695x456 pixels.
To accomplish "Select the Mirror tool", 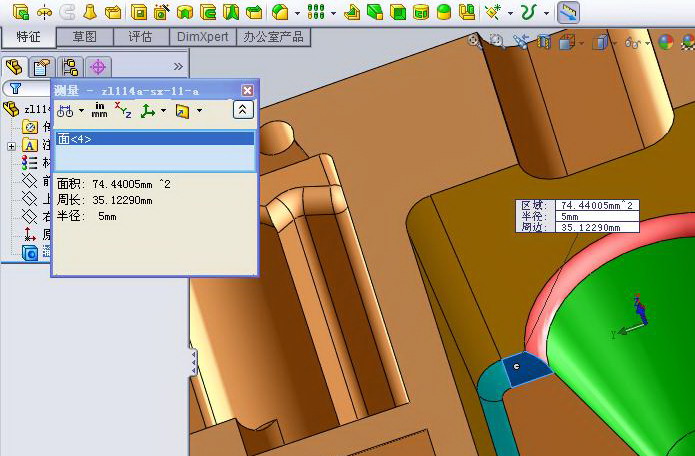I will click(467, 12).
